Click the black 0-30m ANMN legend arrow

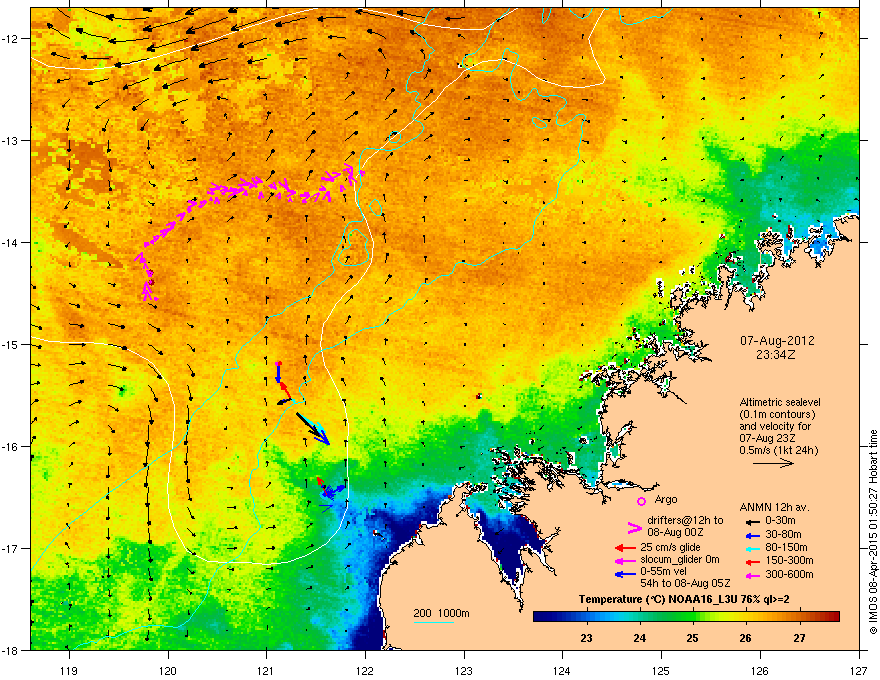(751, 521)
